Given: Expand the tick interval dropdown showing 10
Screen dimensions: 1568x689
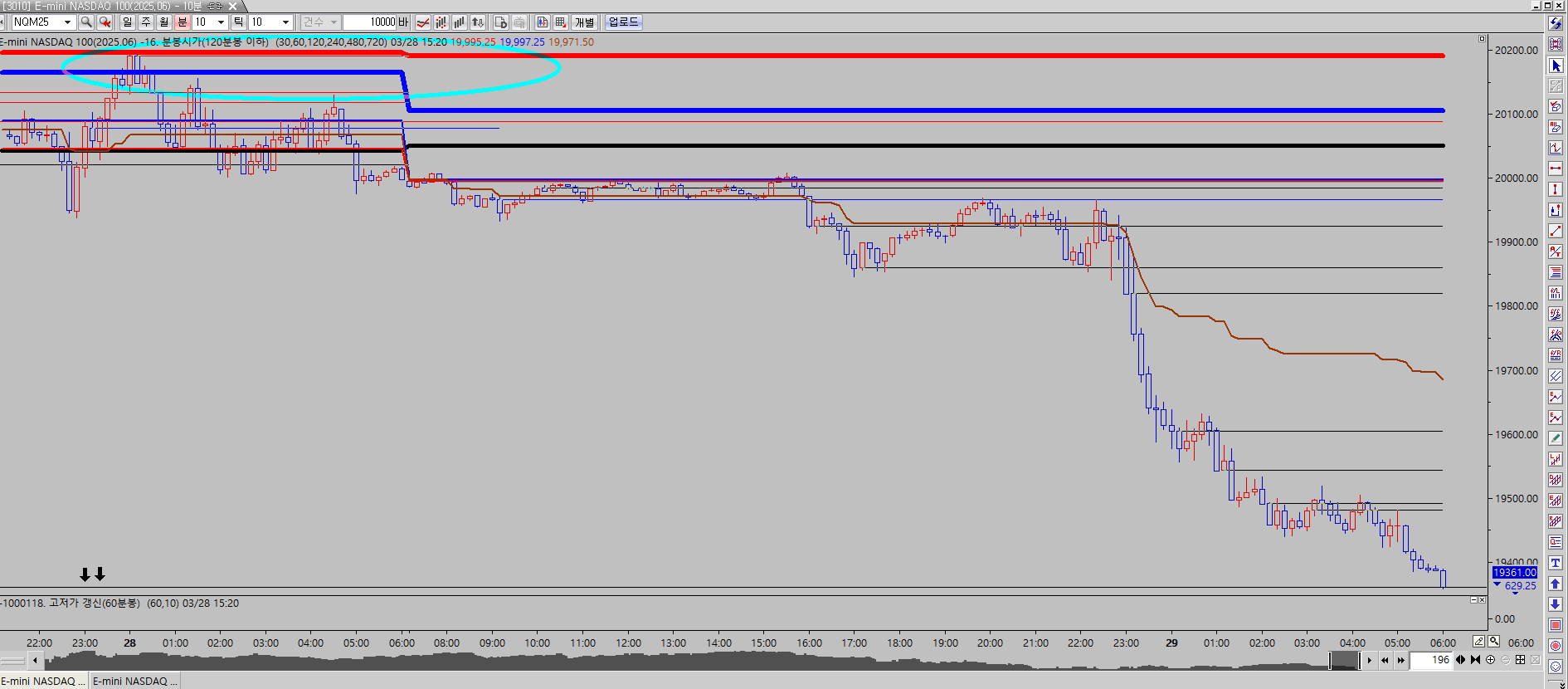Looking at the screenshot, I should [x=285, y=22].
